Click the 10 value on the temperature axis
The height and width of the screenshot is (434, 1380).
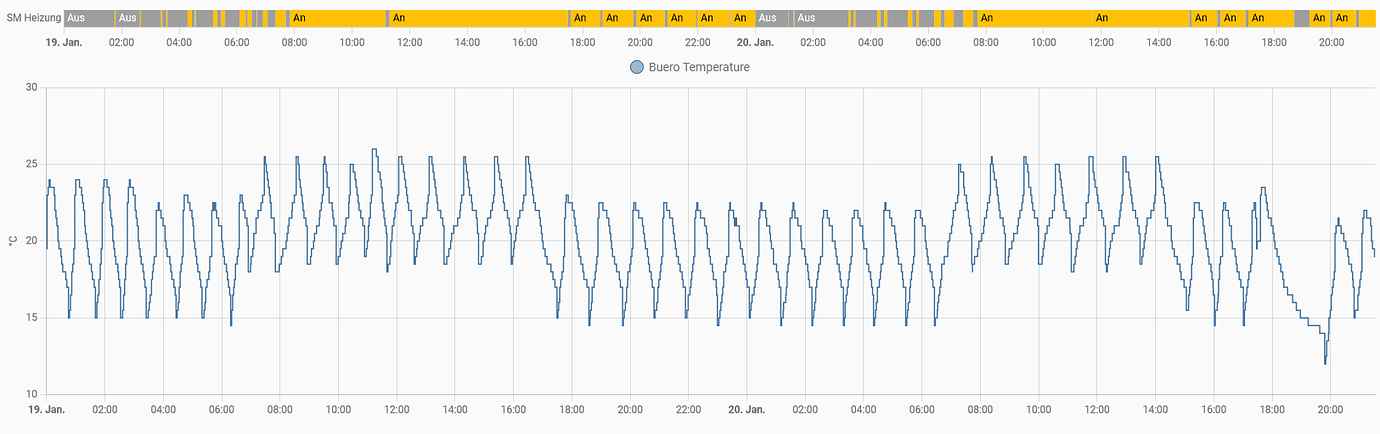pyautogui.click(x=31, y=394)
